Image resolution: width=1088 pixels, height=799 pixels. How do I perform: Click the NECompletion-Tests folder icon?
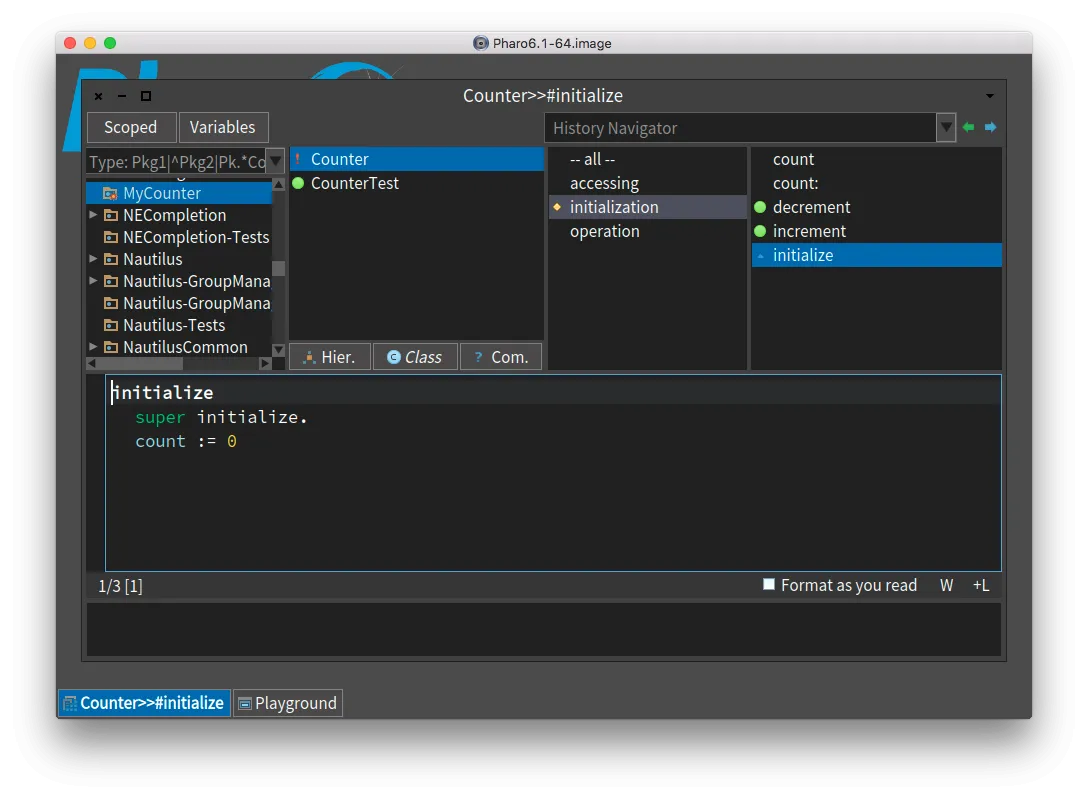tap(110, 237)
